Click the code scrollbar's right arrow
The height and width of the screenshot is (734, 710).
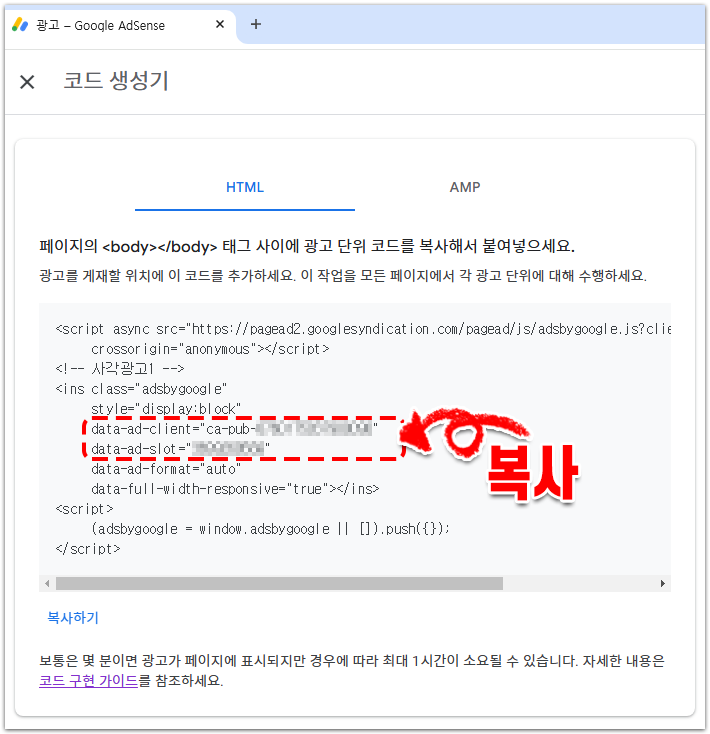662,583
